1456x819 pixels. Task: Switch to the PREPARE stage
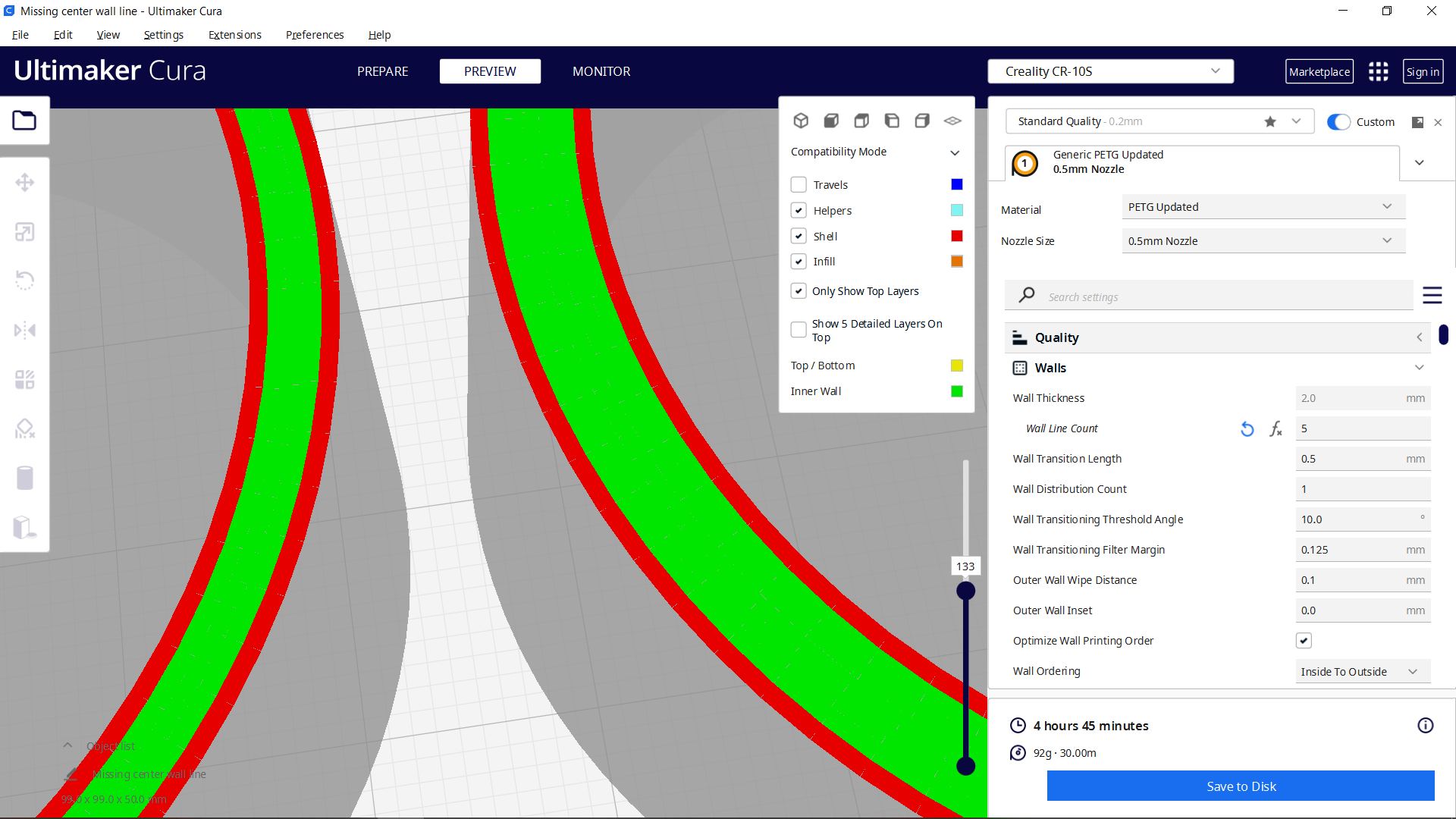[382, 71]
